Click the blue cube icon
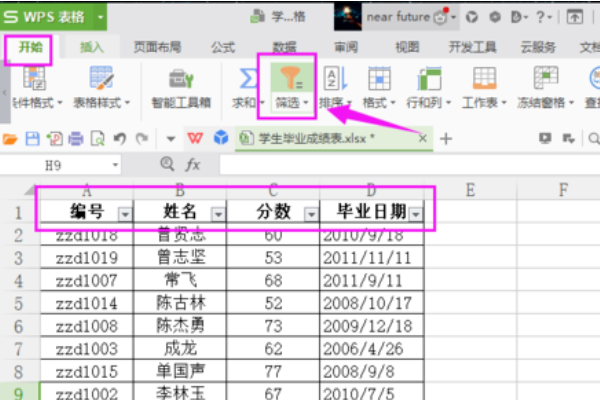The image size is (600, 400). point(221,137)
